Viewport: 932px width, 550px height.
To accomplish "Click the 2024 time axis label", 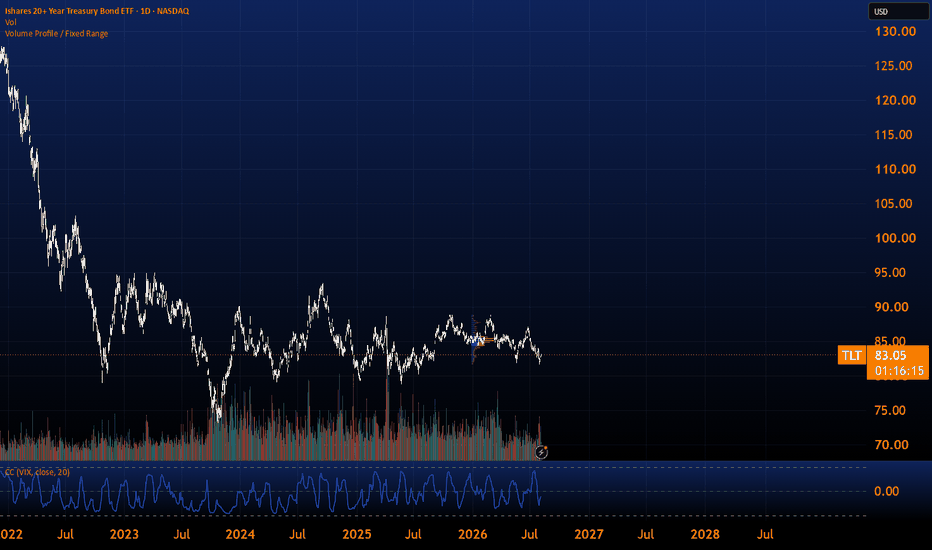I will tap(240, 535).
